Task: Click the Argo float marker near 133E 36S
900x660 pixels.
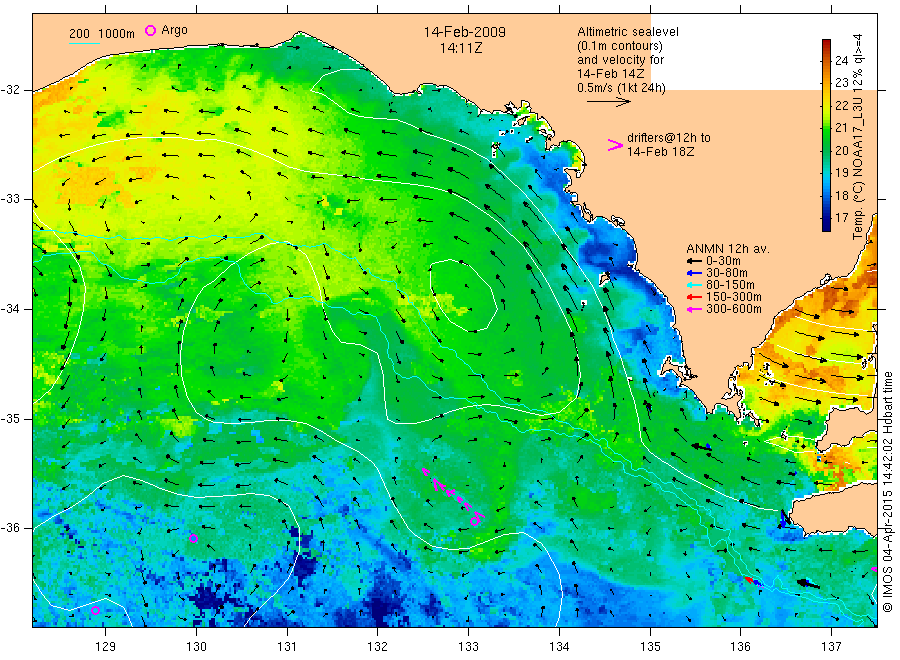Action: coord(474,521)
